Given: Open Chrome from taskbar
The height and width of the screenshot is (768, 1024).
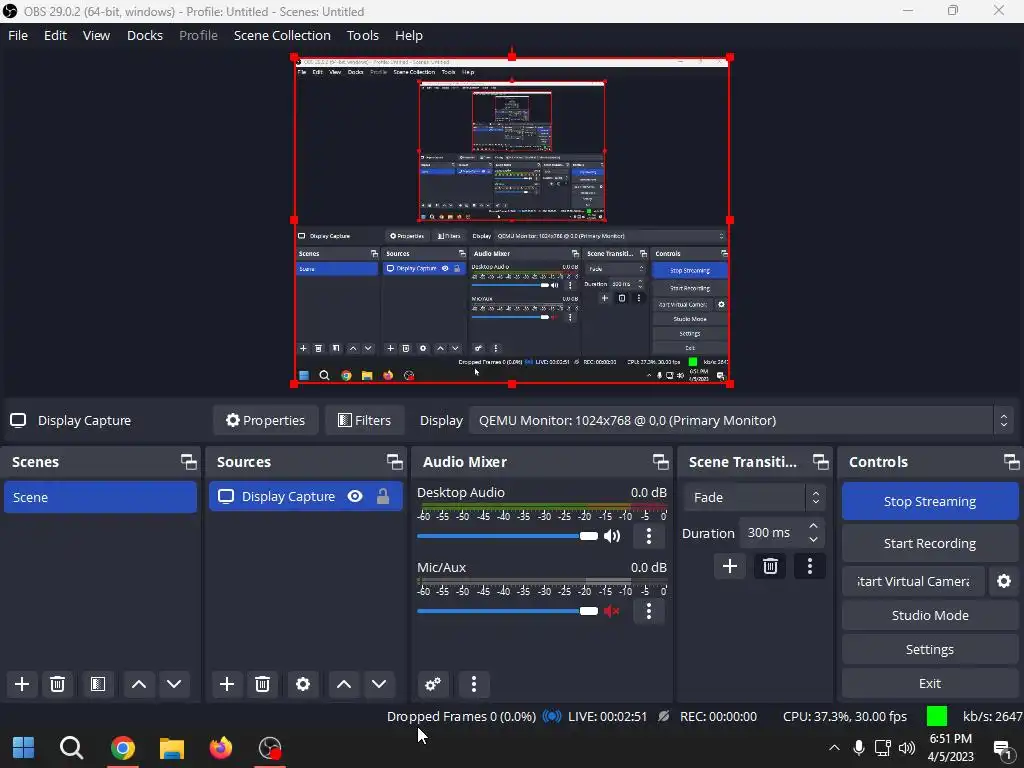Looking at the screenshot, I should pyautogui.click(x=123, y=748).
